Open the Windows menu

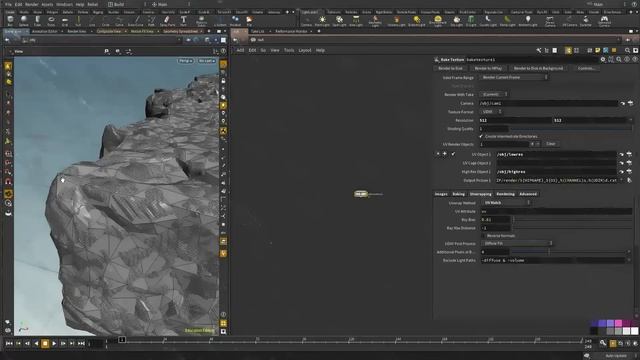64,4
